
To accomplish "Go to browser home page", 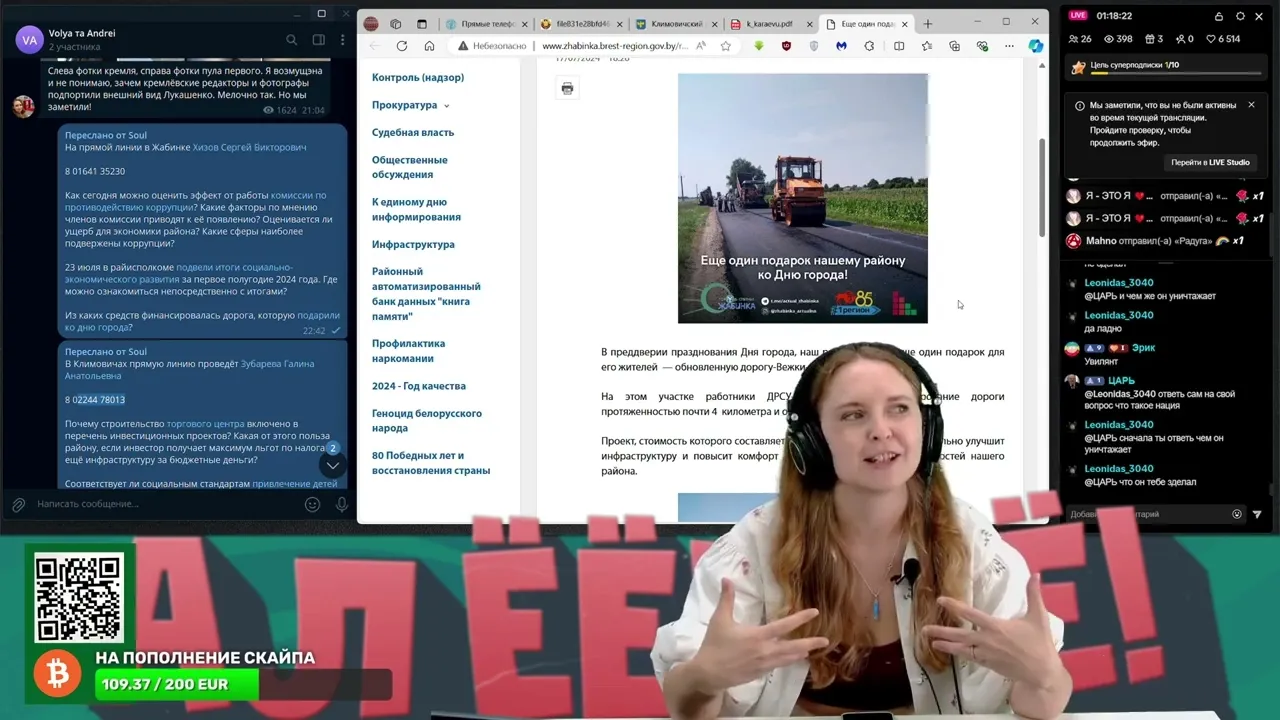I will (429, 46).
